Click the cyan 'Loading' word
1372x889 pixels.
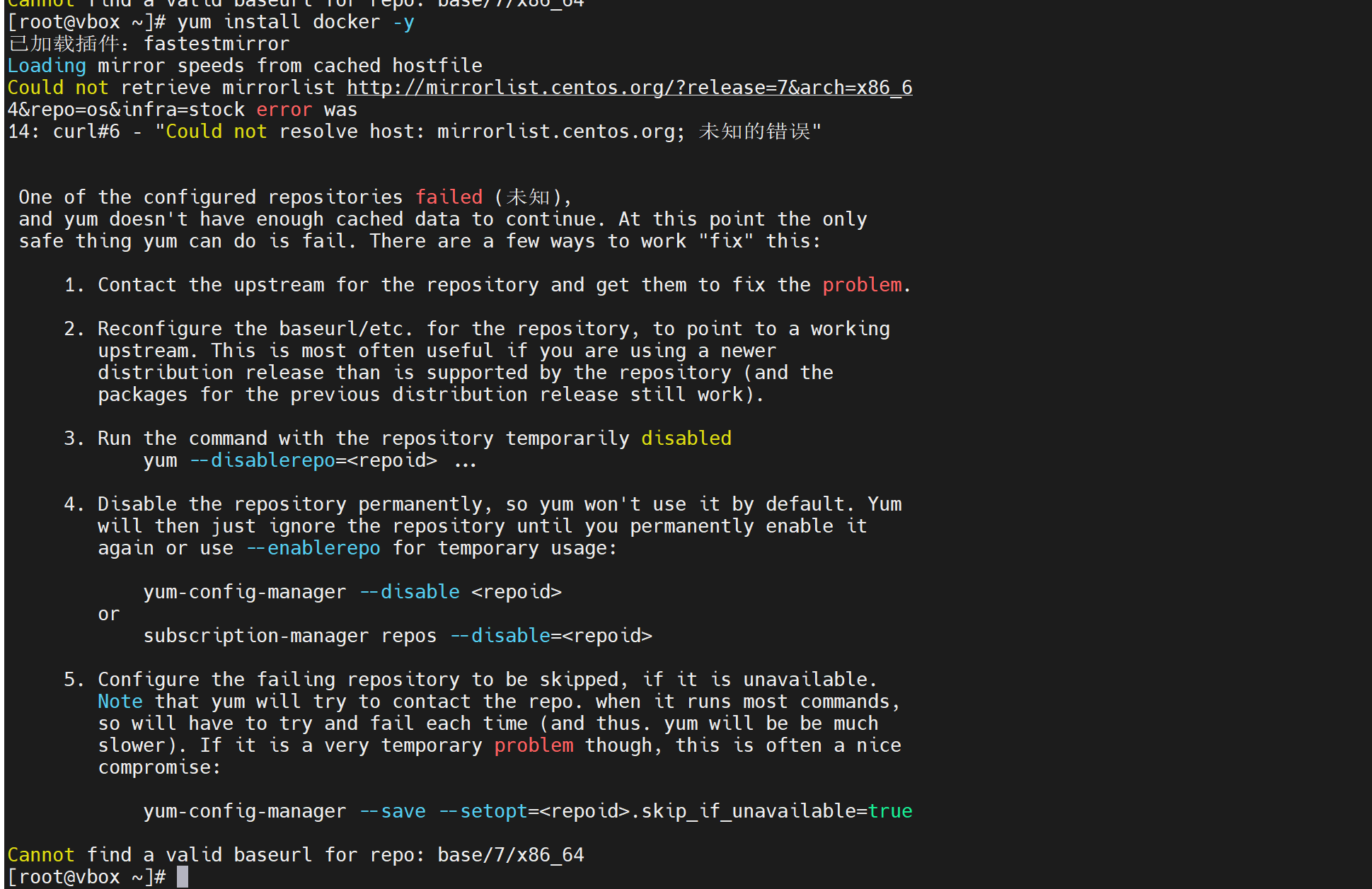click(x=47, y=66)
